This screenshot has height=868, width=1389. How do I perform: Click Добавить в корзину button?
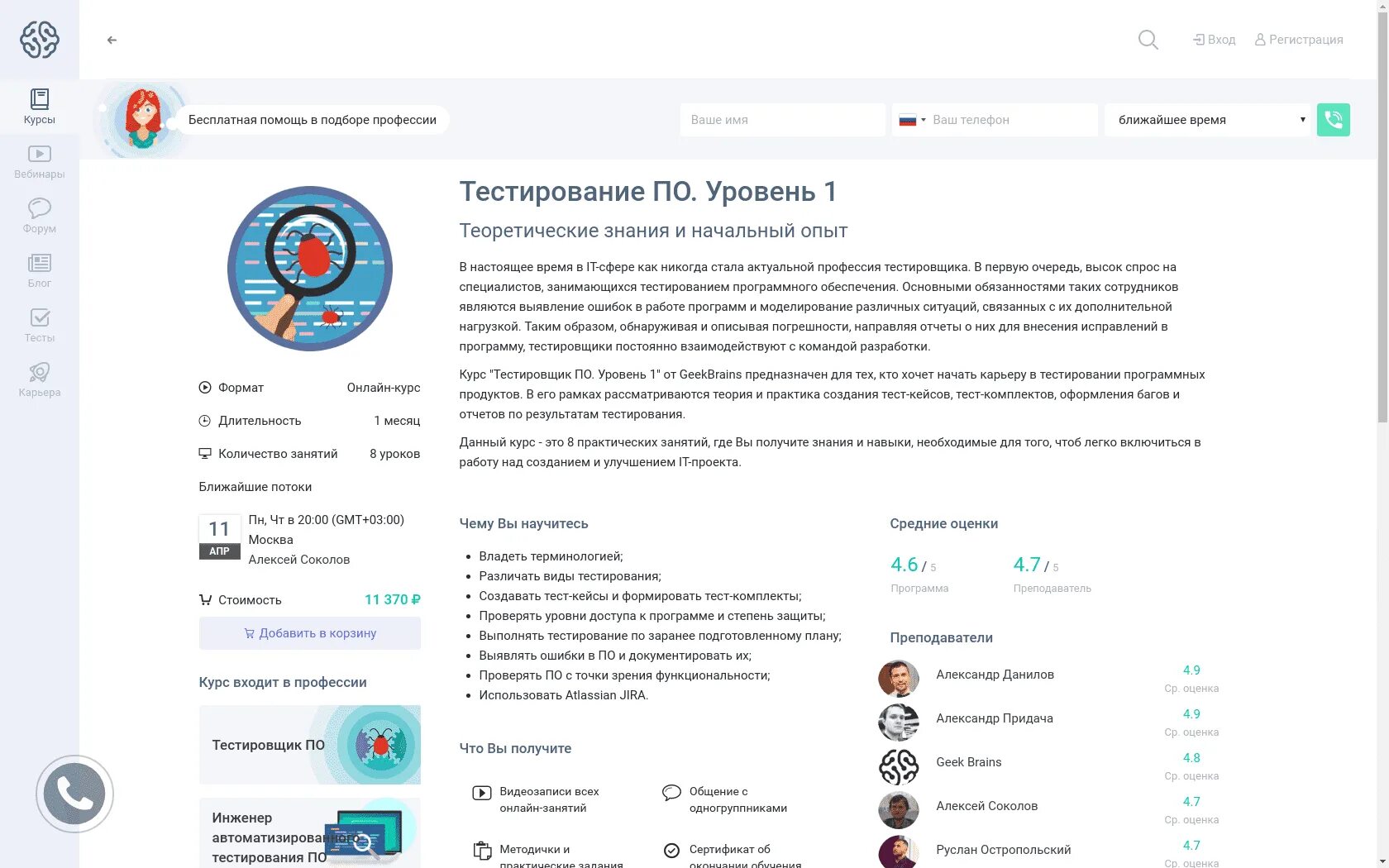[310, 633]
